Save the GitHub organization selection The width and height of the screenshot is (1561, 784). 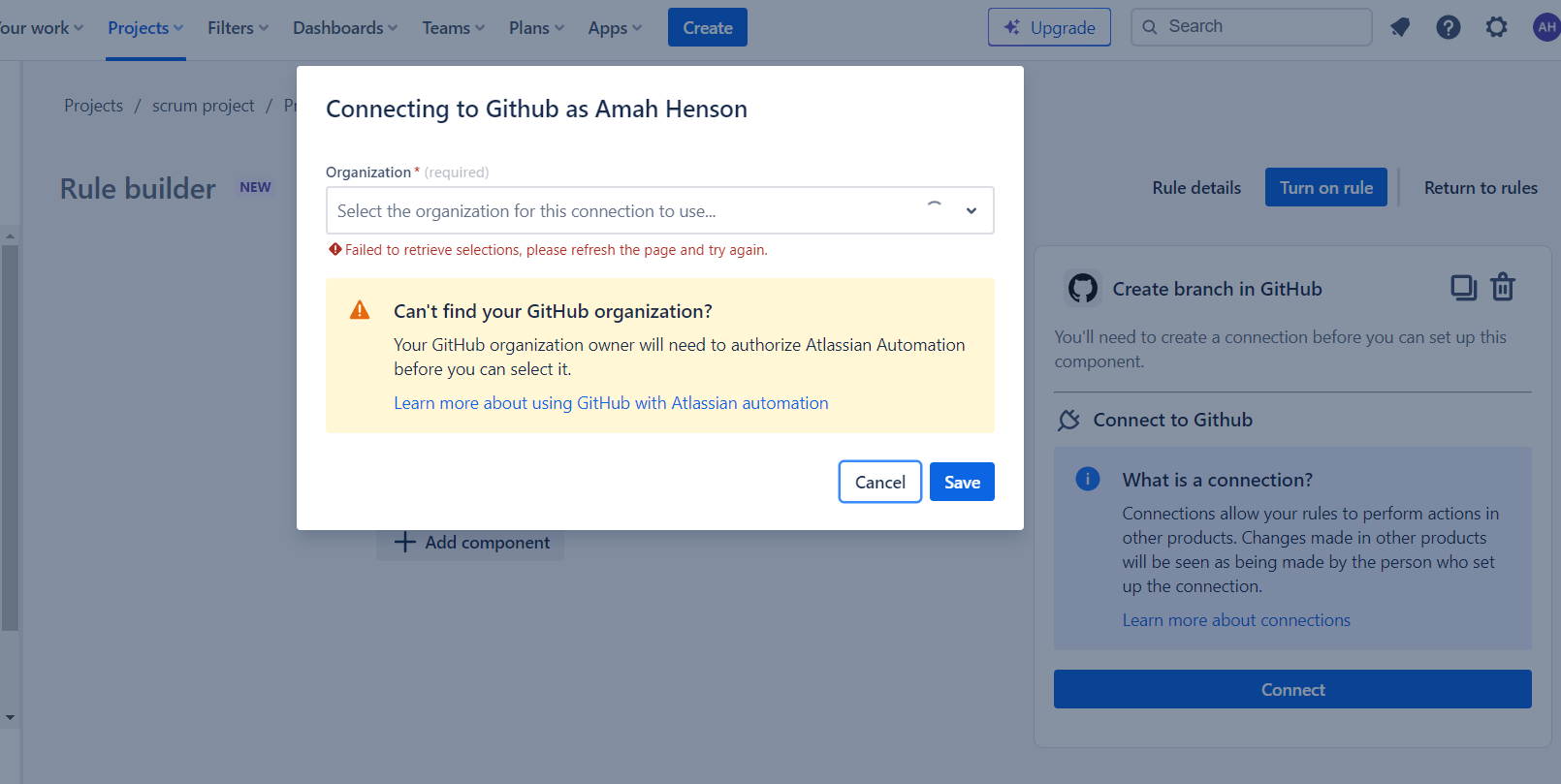click(962, 482)
